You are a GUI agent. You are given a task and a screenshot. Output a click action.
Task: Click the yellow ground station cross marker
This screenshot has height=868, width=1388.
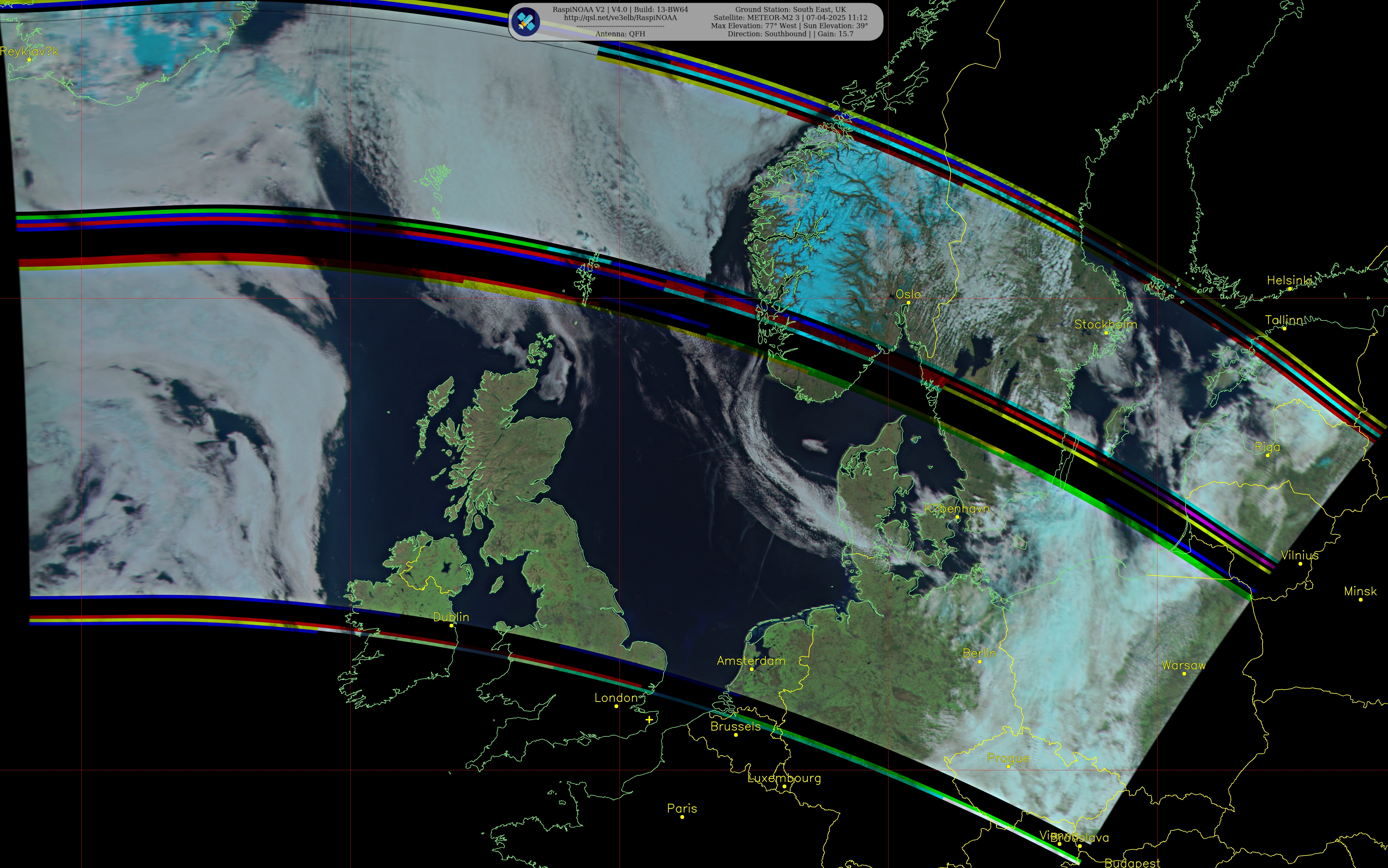pyautogui.click(x=649, y=719)
